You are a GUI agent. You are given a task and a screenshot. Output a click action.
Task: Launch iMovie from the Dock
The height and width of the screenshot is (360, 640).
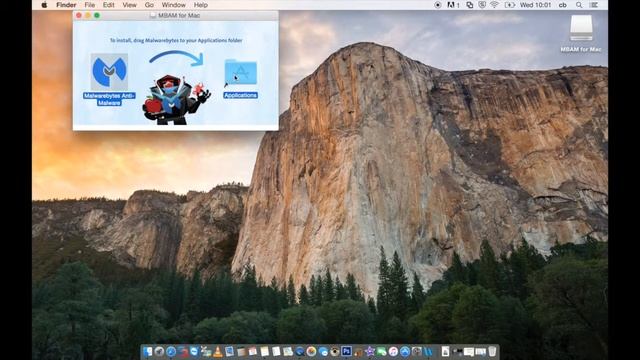pyautogui.click(x=370, y=351)
